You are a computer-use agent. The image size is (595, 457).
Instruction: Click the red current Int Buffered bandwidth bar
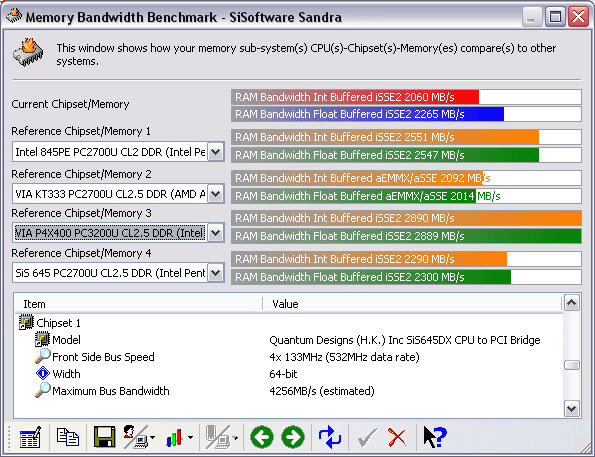[355, 97]
